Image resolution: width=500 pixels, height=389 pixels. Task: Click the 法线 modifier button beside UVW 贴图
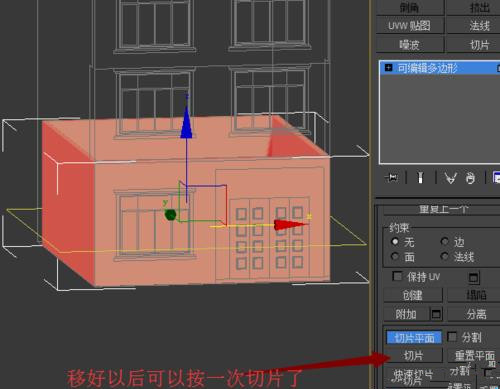[473, 26]
